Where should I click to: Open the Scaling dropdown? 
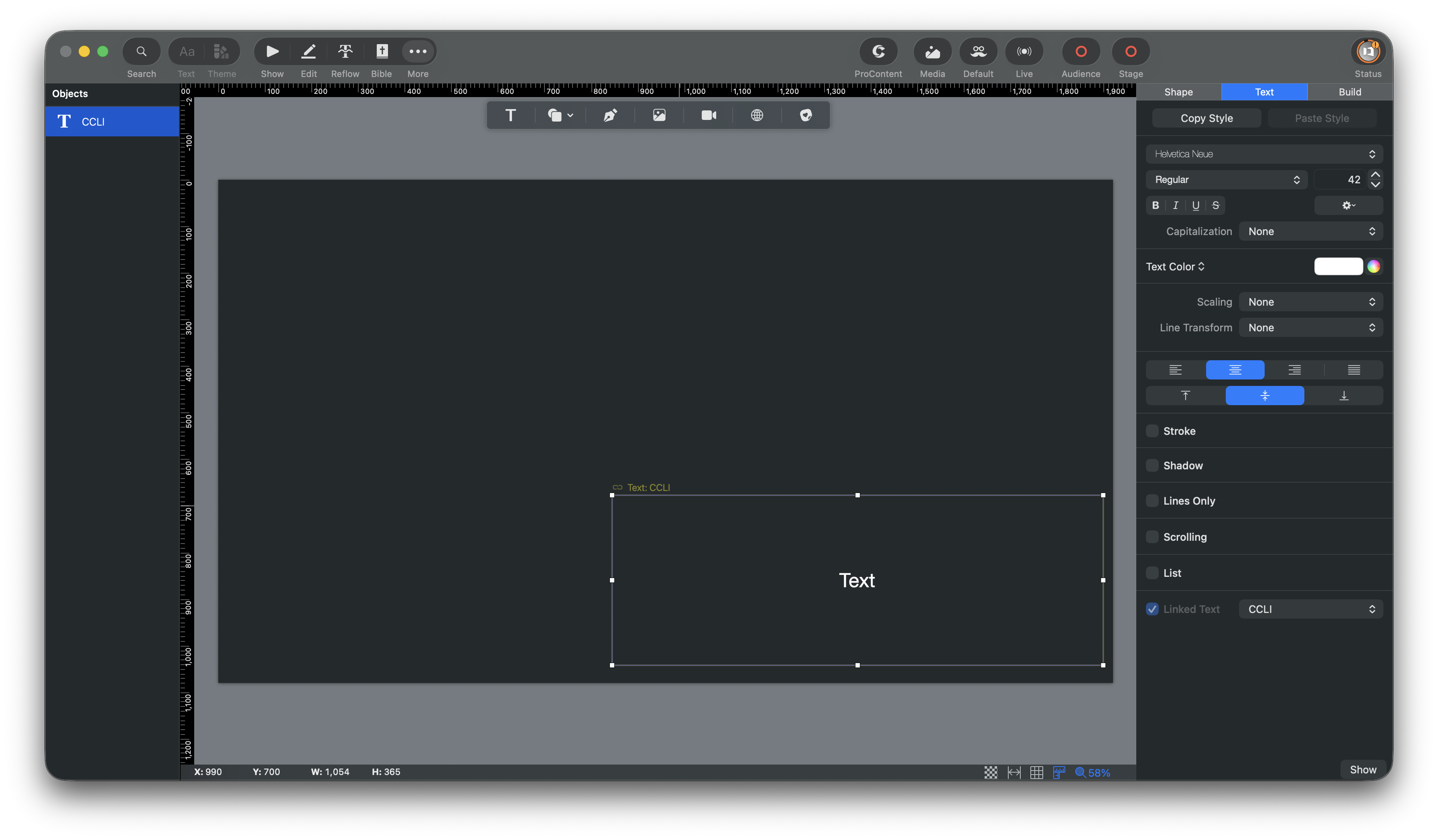pos(1311,302)
